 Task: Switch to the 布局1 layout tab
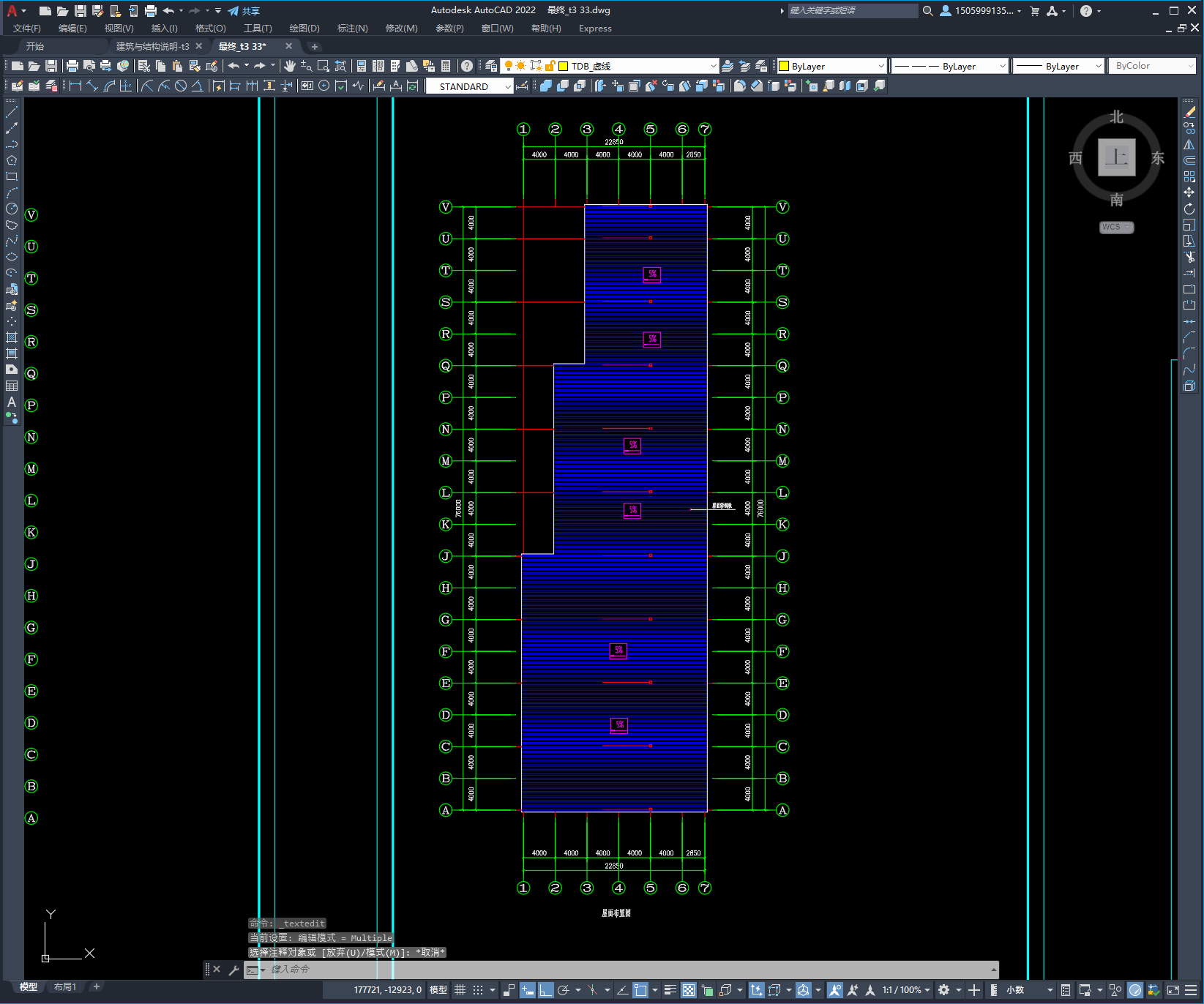pyautogui.click(x=64, y=987)
